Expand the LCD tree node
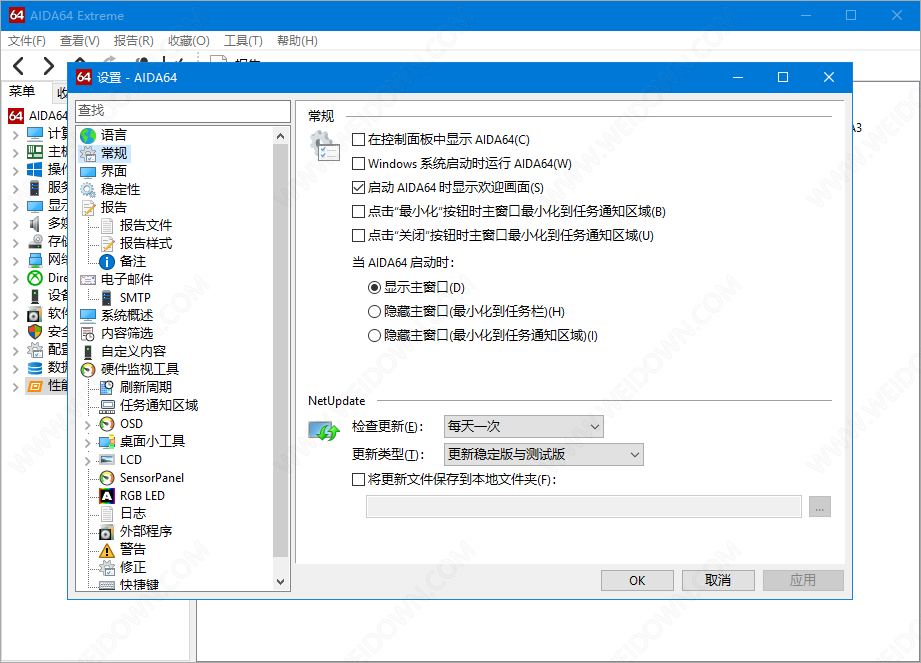 pos(88,460)
